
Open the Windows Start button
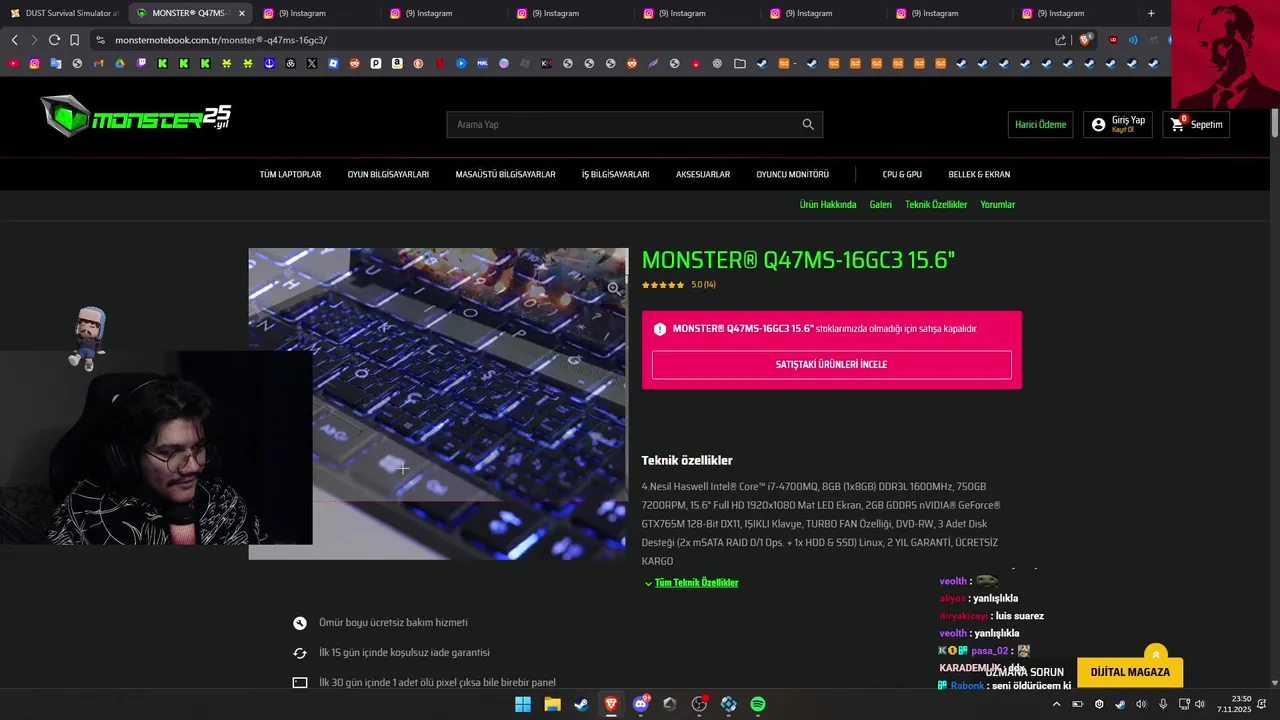(x=522, y=704)
